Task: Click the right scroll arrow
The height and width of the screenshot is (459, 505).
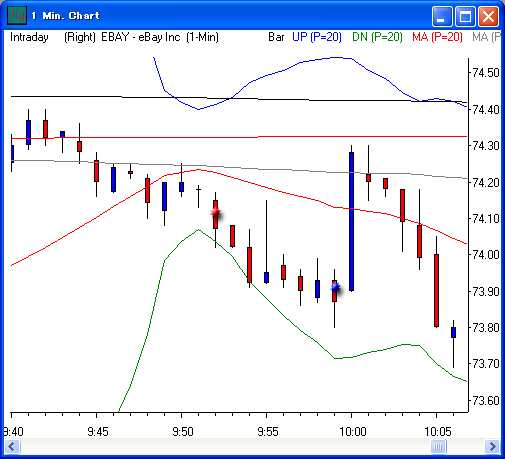Action: tap(492, 446)
